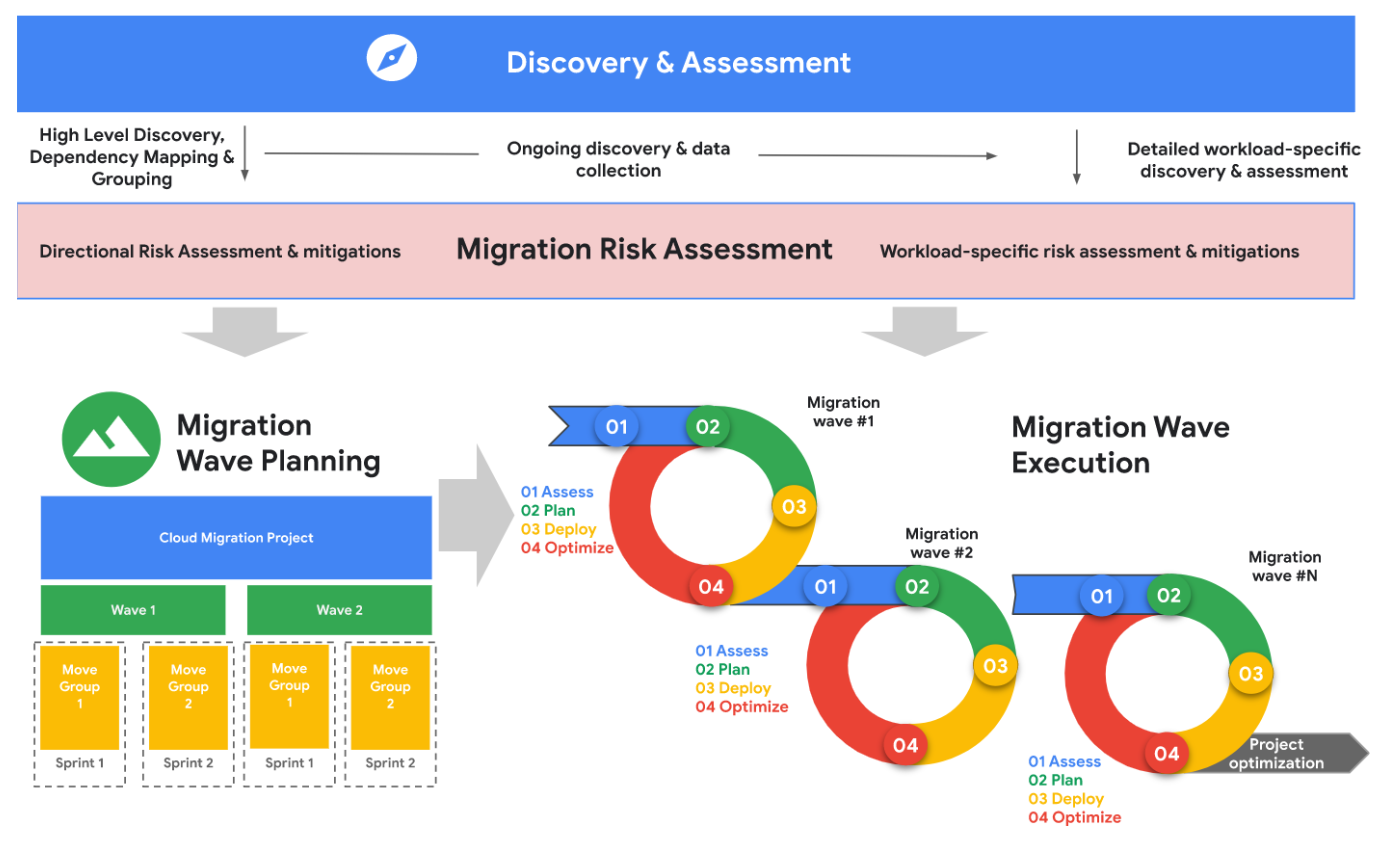Select the Discovery & Assessment header tab
The width and height of the screenshot is (1385, 855).
(679, 62)
